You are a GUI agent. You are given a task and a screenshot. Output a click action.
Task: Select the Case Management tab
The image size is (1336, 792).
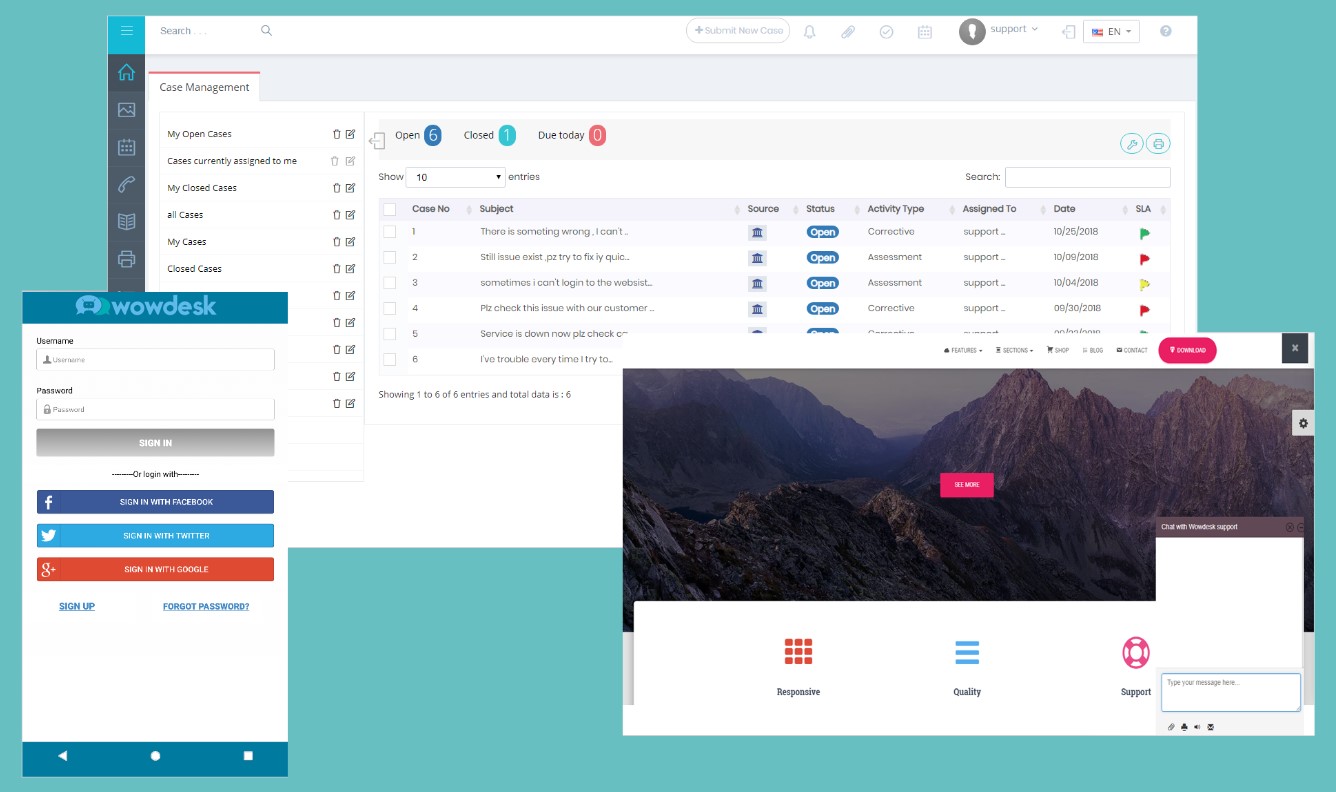pyautogui.click(x=204, y=87)
